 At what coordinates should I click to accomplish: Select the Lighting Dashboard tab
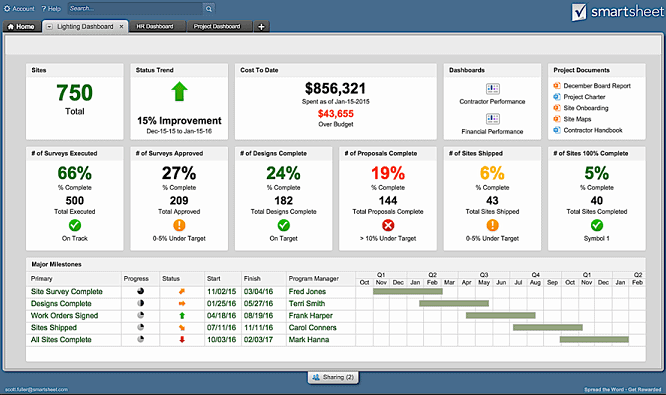coord(85,26)
